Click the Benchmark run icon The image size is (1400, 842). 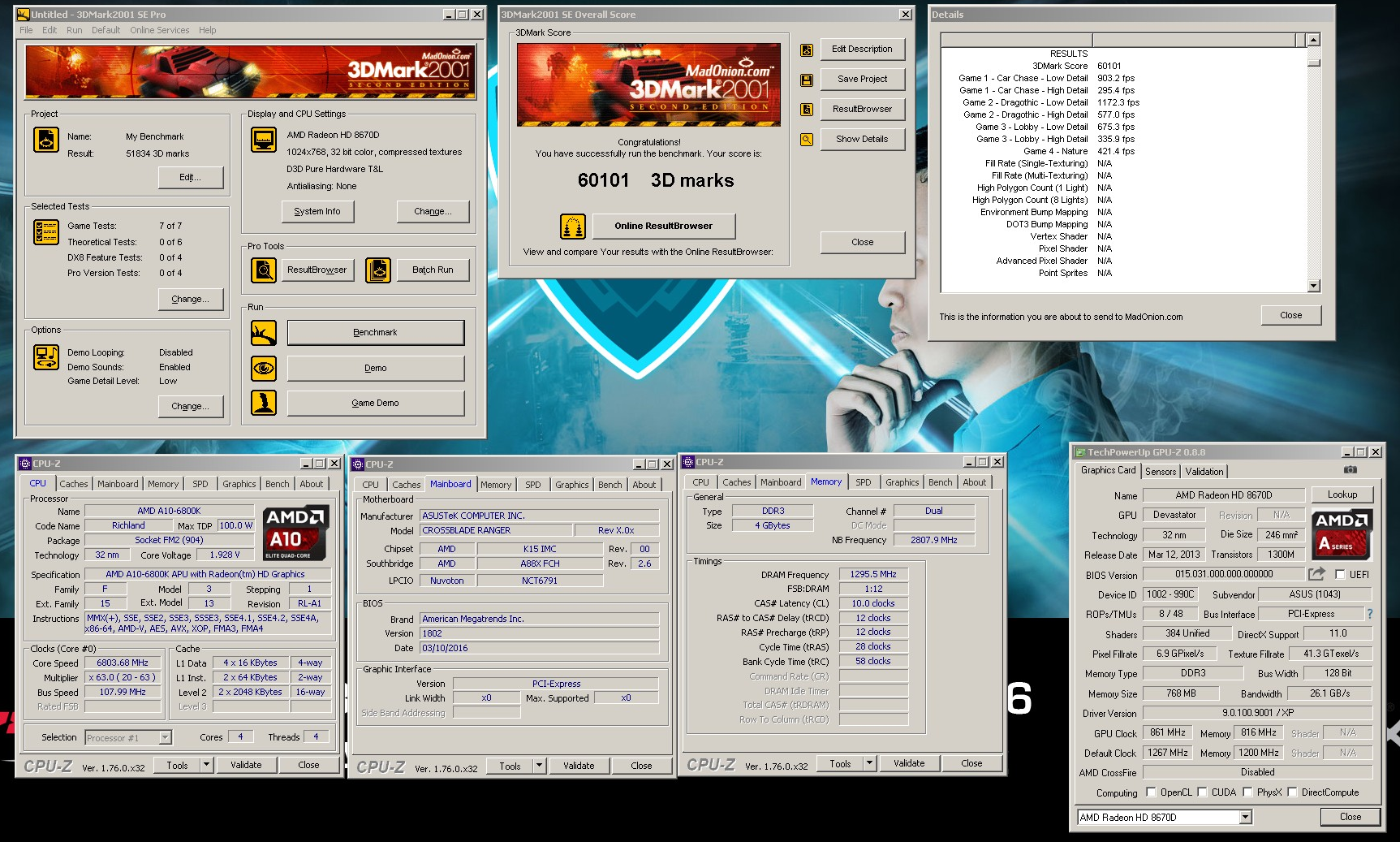(x=264, y=333)
